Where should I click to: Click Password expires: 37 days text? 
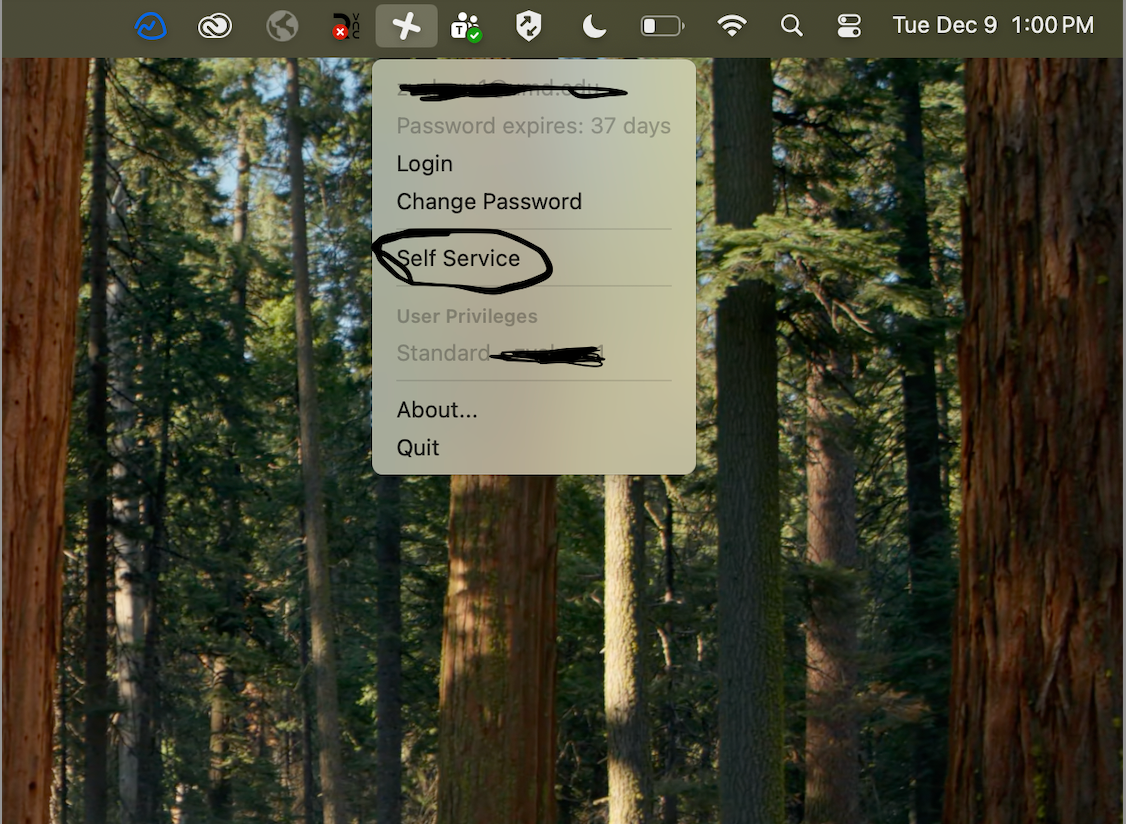tap(533, 126)
